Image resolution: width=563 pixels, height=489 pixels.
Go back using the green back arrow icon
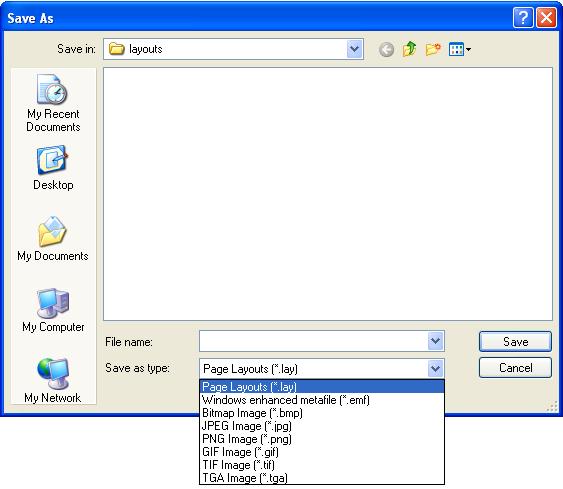386,50
